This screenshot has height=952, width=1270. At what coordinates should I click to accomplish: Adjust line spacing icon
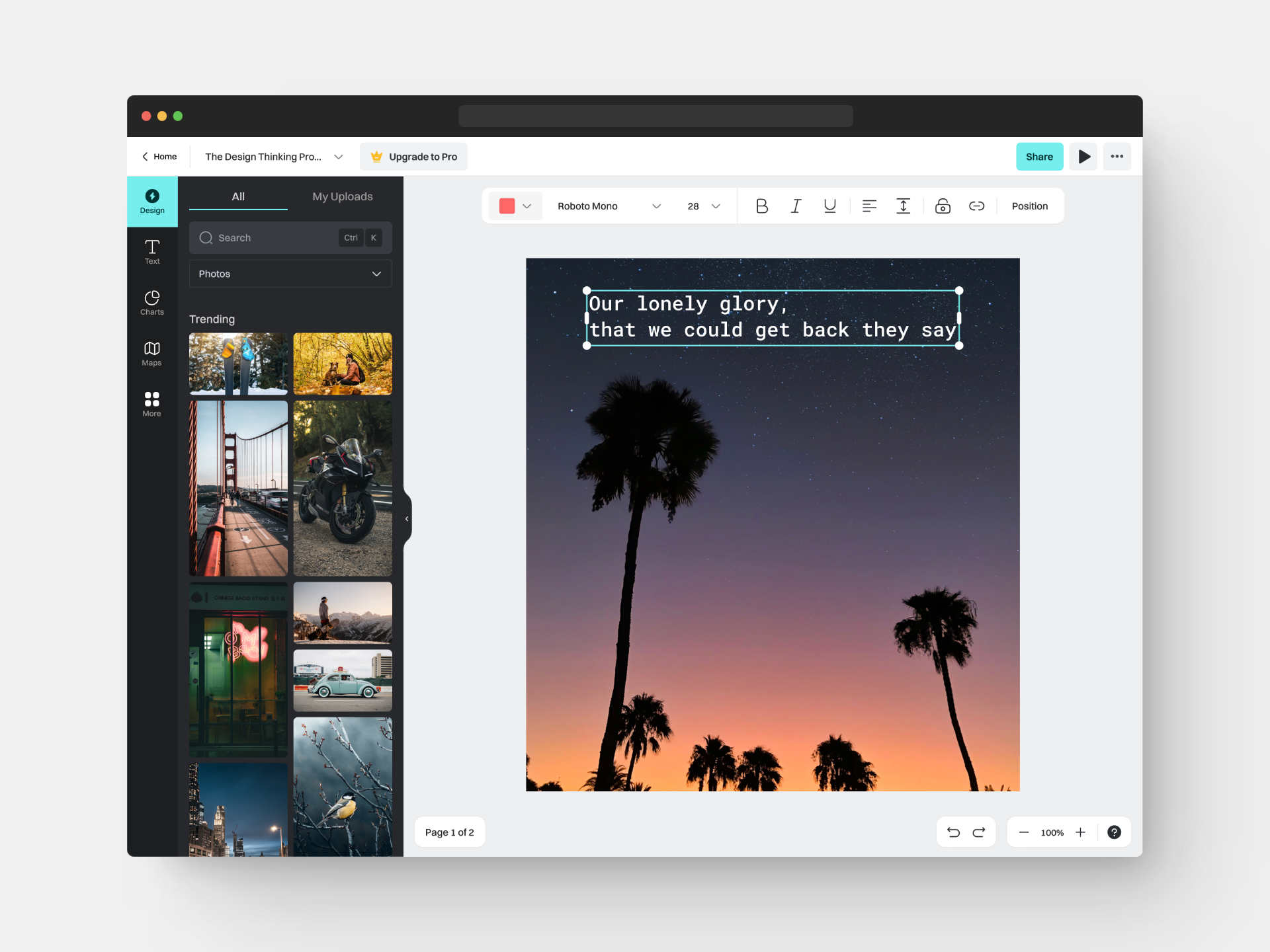(x=903, y=206)
